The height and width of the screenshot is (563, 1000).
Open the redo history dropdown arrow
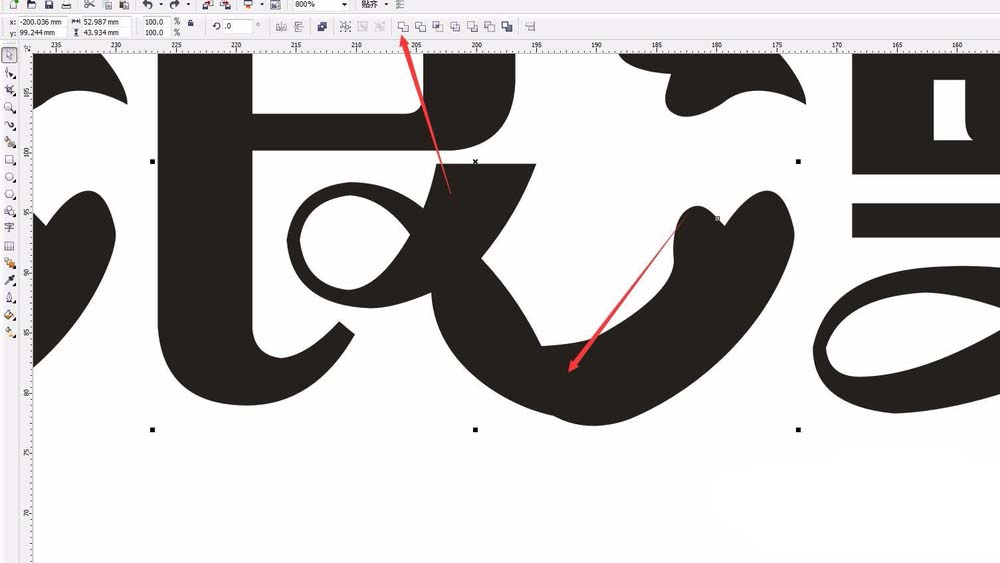tap(188, 4)
